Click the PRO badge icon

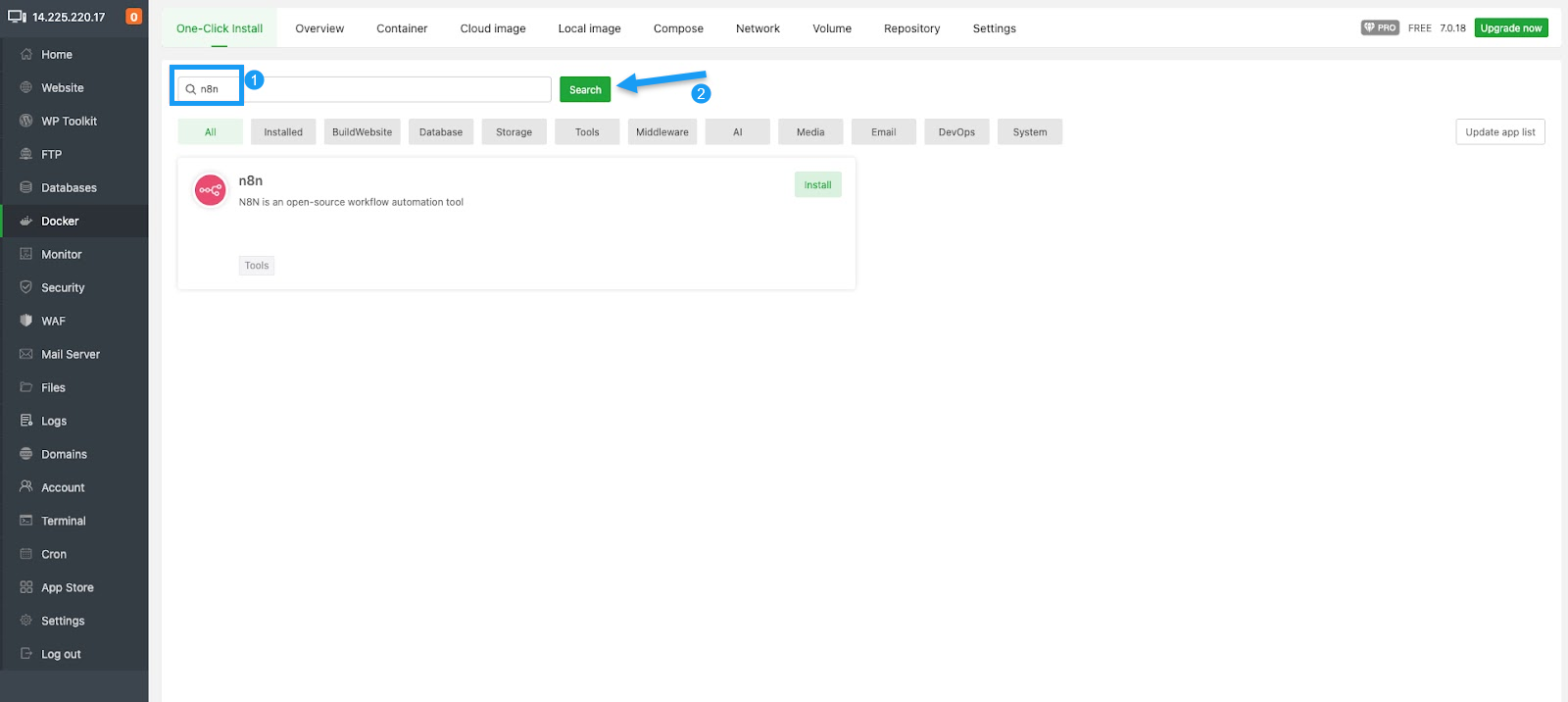1380,27
